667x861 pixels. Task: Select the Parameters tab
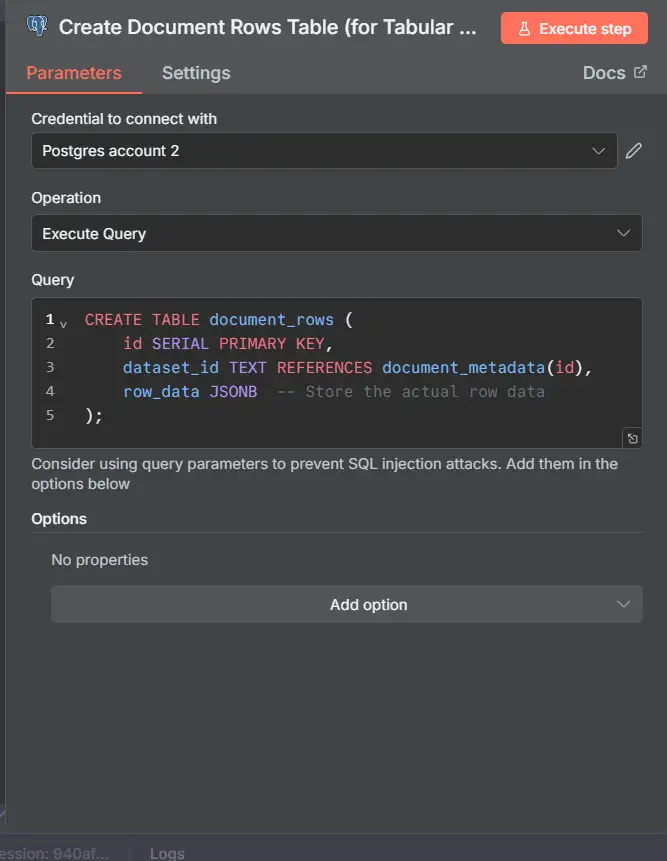click(x=74, y=73)
